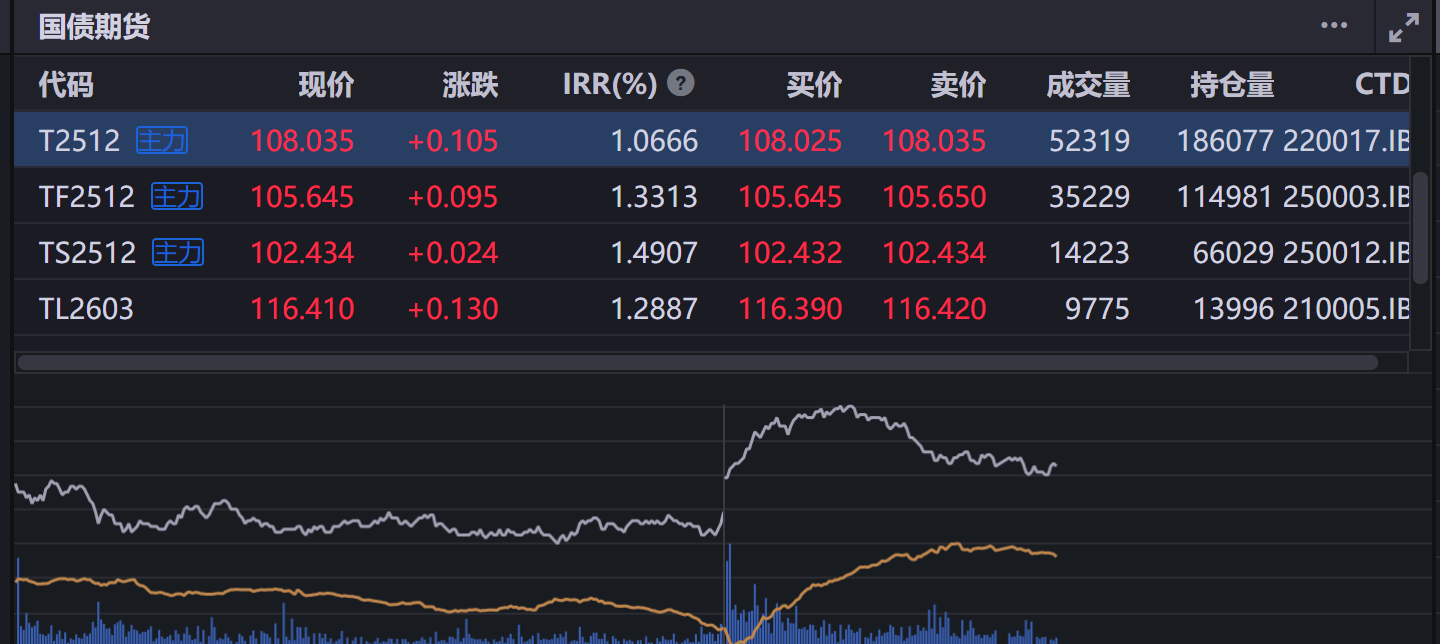The width and height of the screenshot is (1440, 644).
Task: Click volume value 52319
Action: (1090, 140)
